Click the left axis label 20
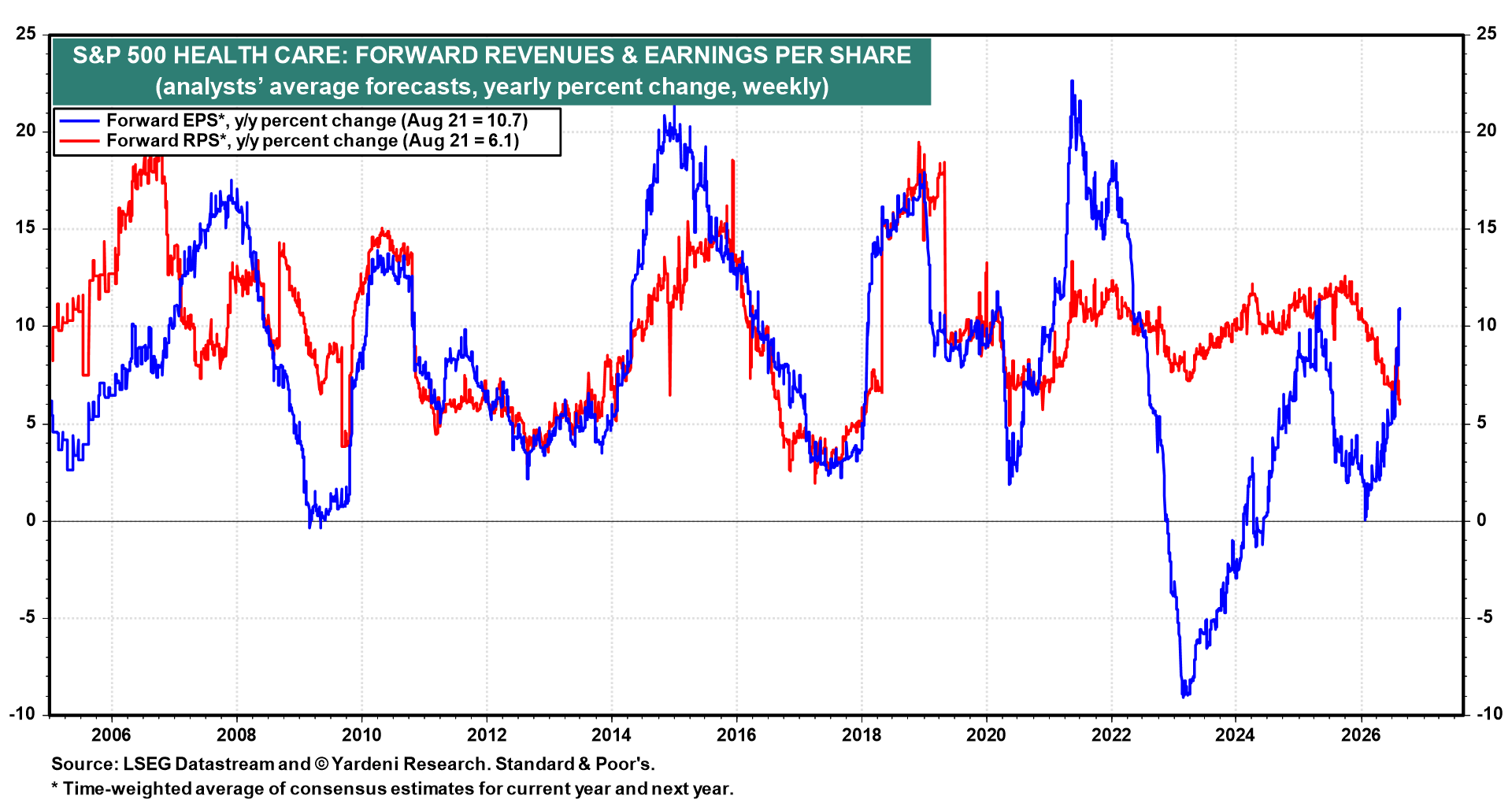Viewport: 1512px width, 803px height. (26, 131)
